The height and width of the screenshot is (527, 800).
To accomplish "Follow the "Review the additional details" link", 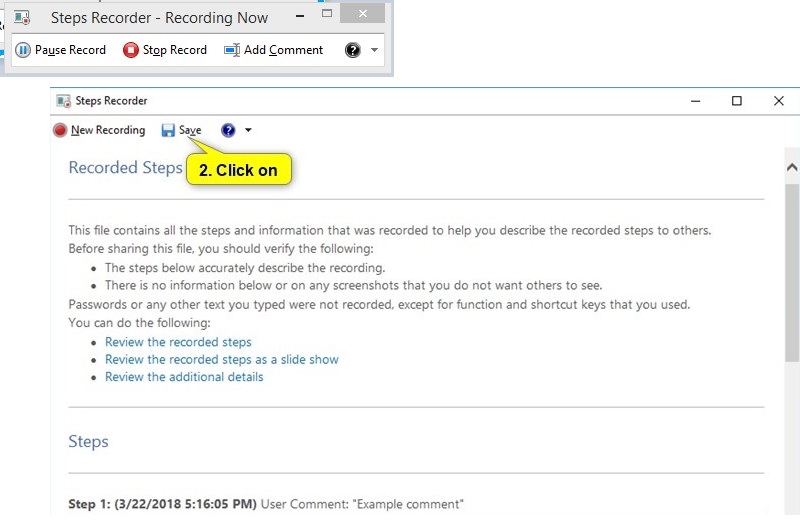I will [184, 377].
